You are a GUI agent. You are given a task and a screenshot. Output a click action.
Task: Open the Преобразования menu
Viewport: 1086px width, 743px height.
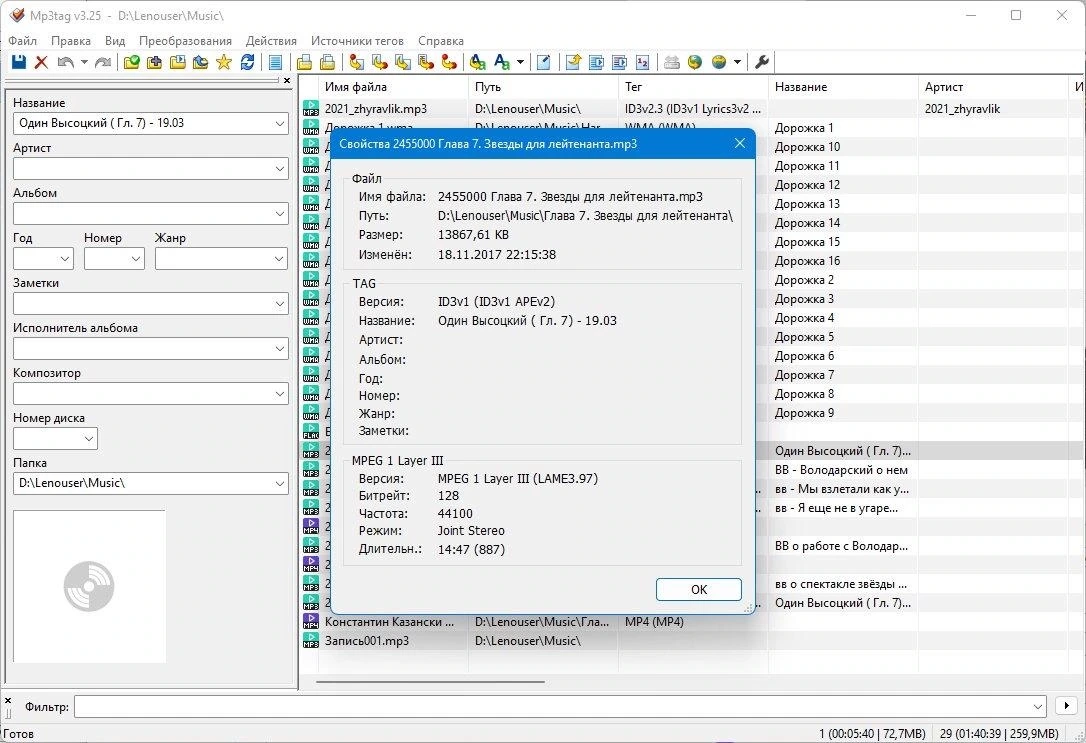(185, 41)
